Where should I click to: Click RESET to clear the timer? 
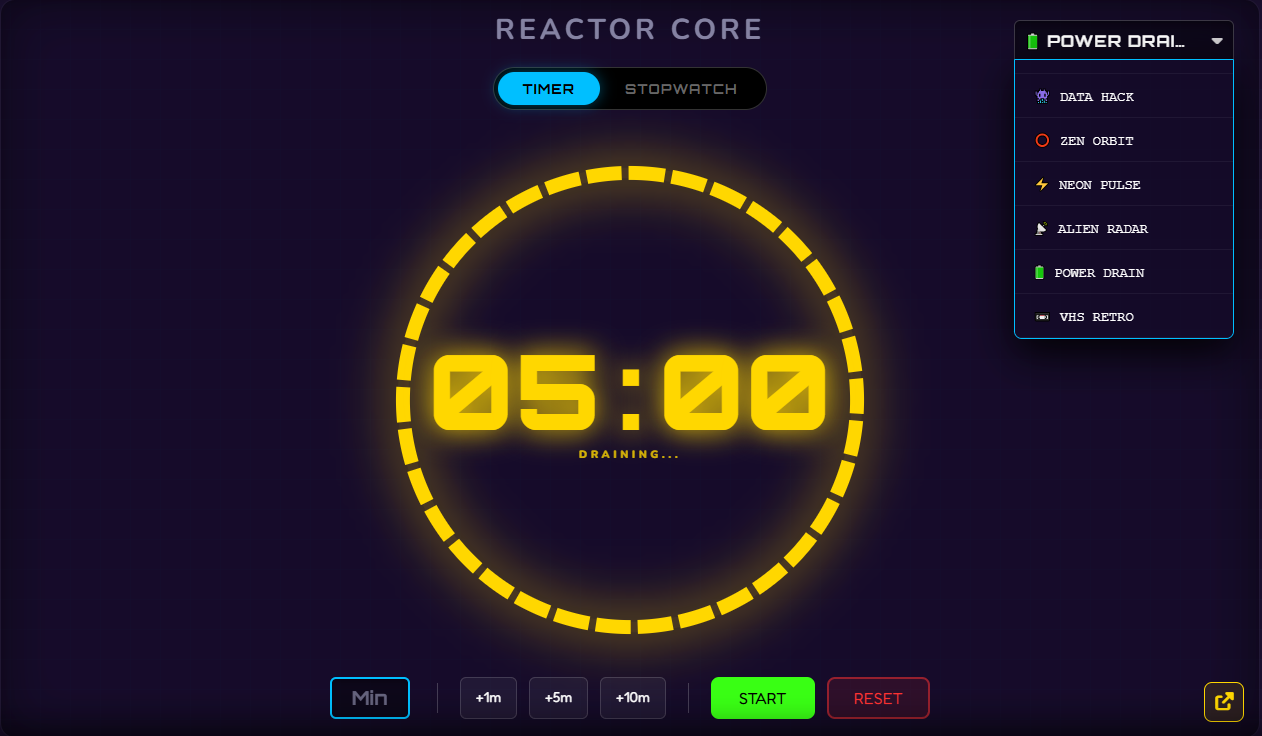click(x=878, y=697)
